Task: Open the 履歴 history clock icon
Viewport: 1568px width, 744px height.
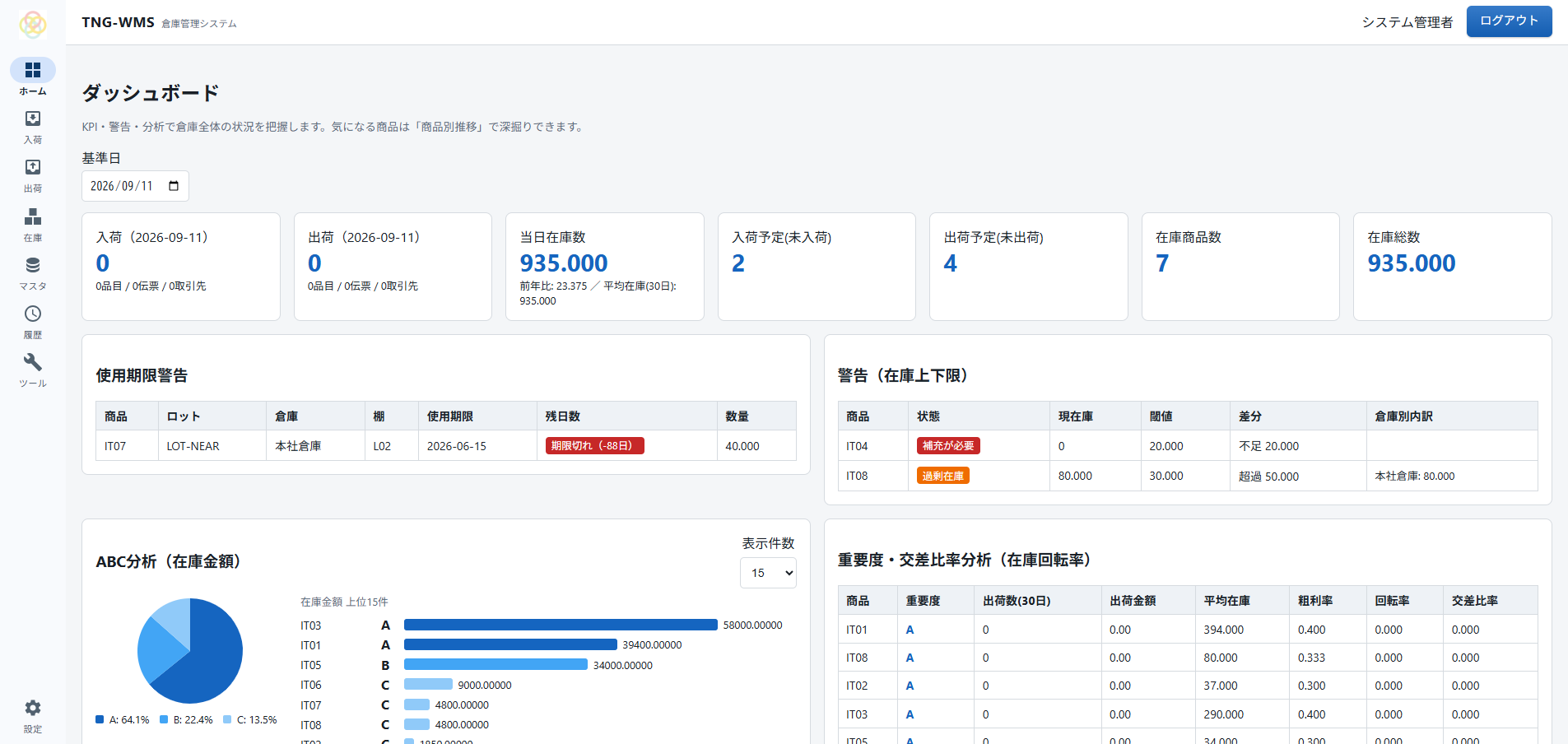Action: (x=33, y=314)
